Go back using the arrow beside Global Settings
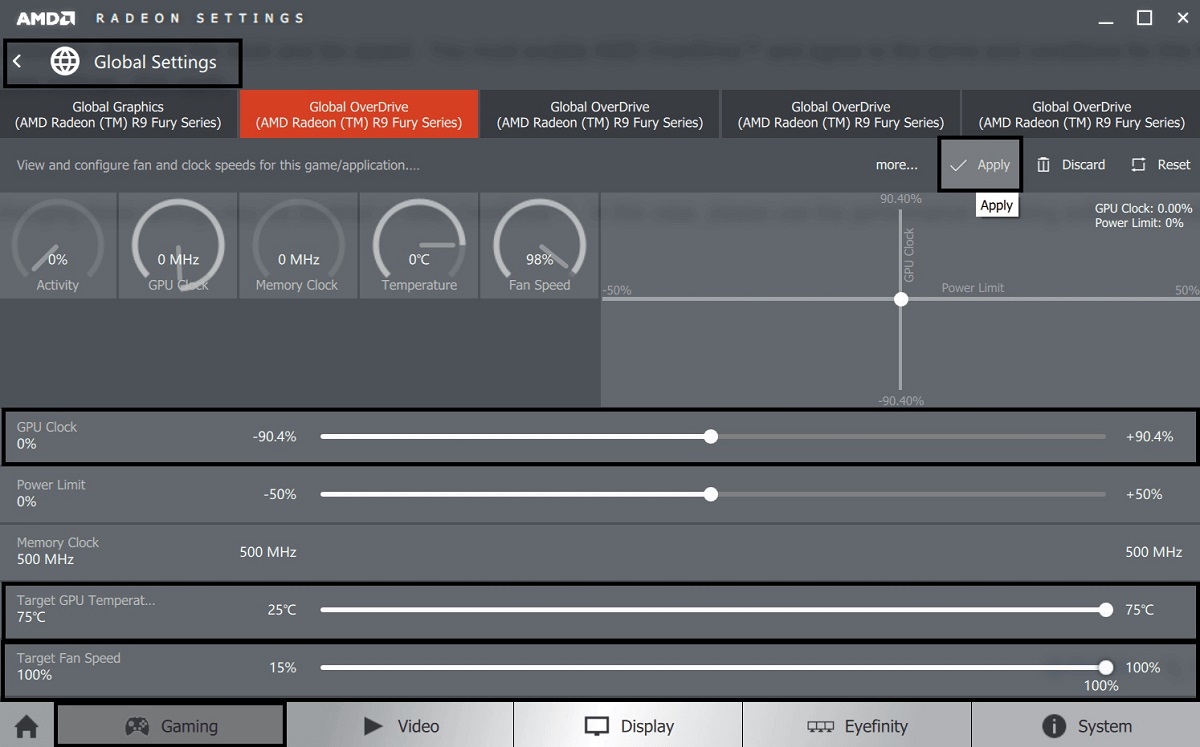 [17, 62]
